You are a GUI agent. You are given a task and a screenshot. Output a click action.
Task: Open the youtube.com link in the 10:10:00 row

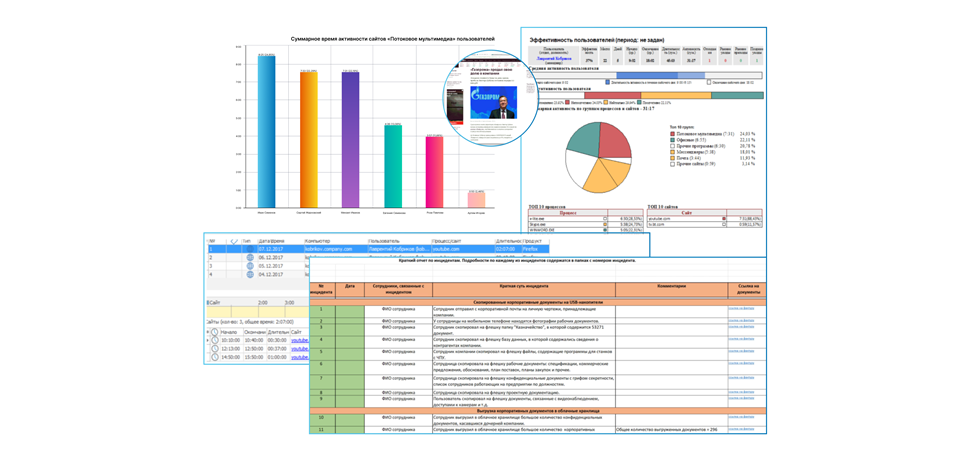tap(300, 340)
